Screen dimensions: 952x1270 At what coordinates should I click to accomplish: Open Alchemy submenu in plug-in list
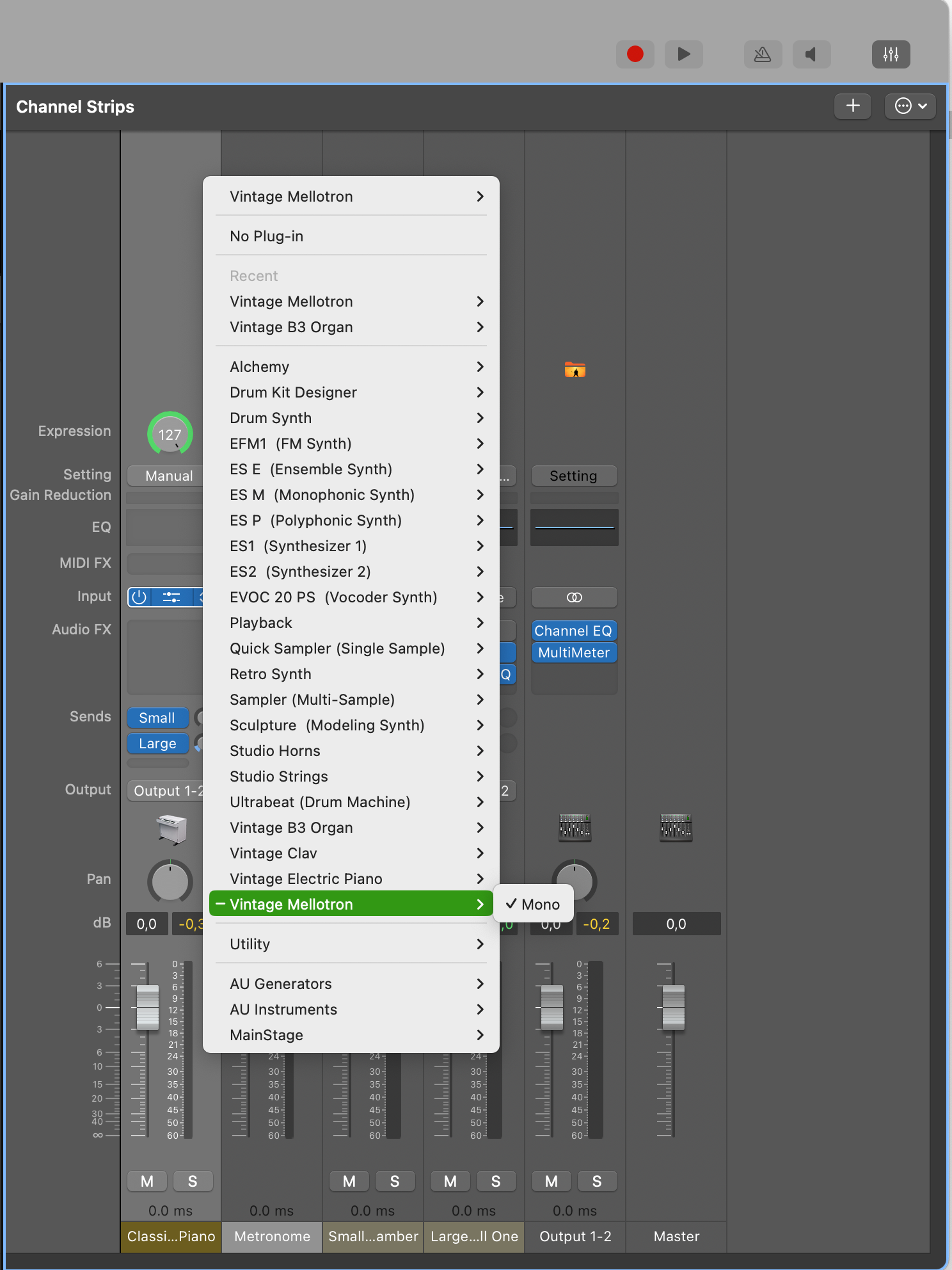(351, 367)
